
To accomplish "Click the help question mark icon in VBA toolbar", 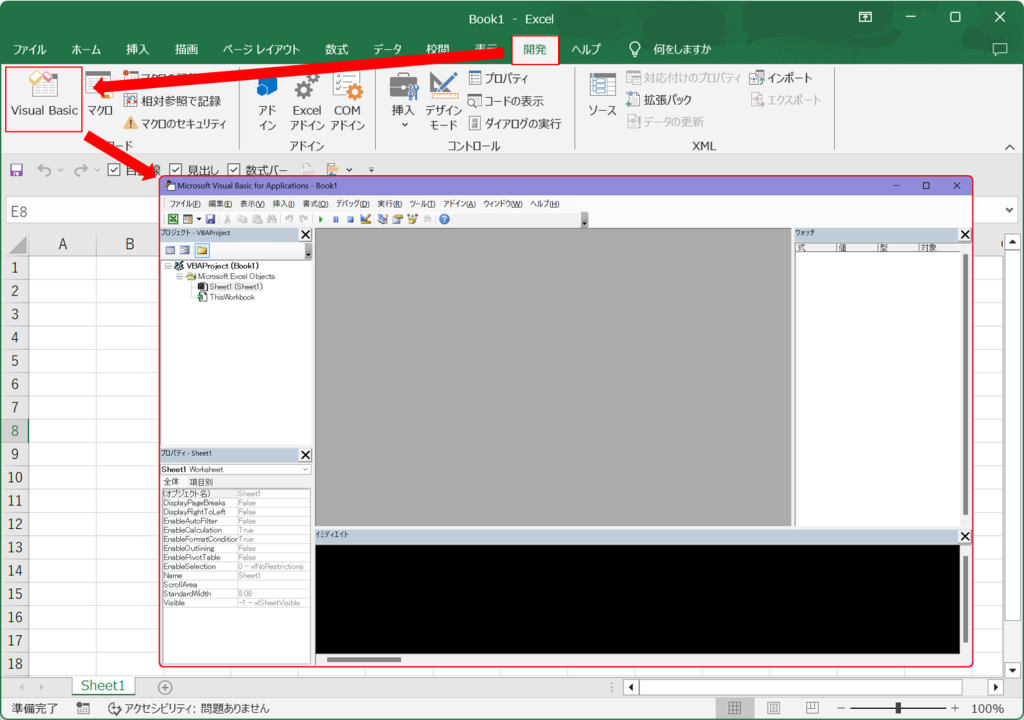I will coord(444,219).
